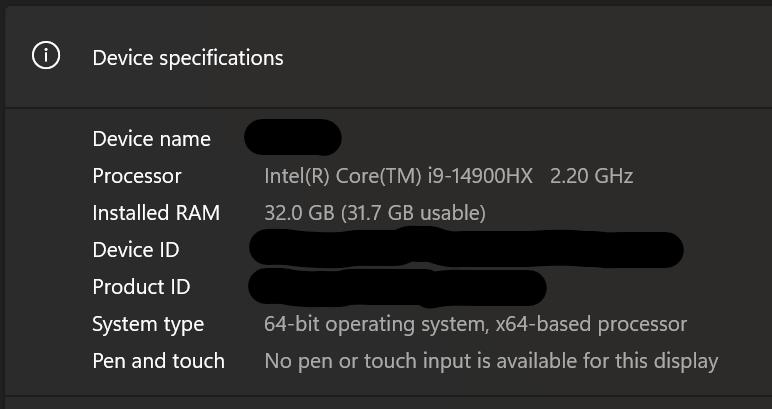Click the blacked-out device name value
The image size is (772, 409).
point(293,137)
